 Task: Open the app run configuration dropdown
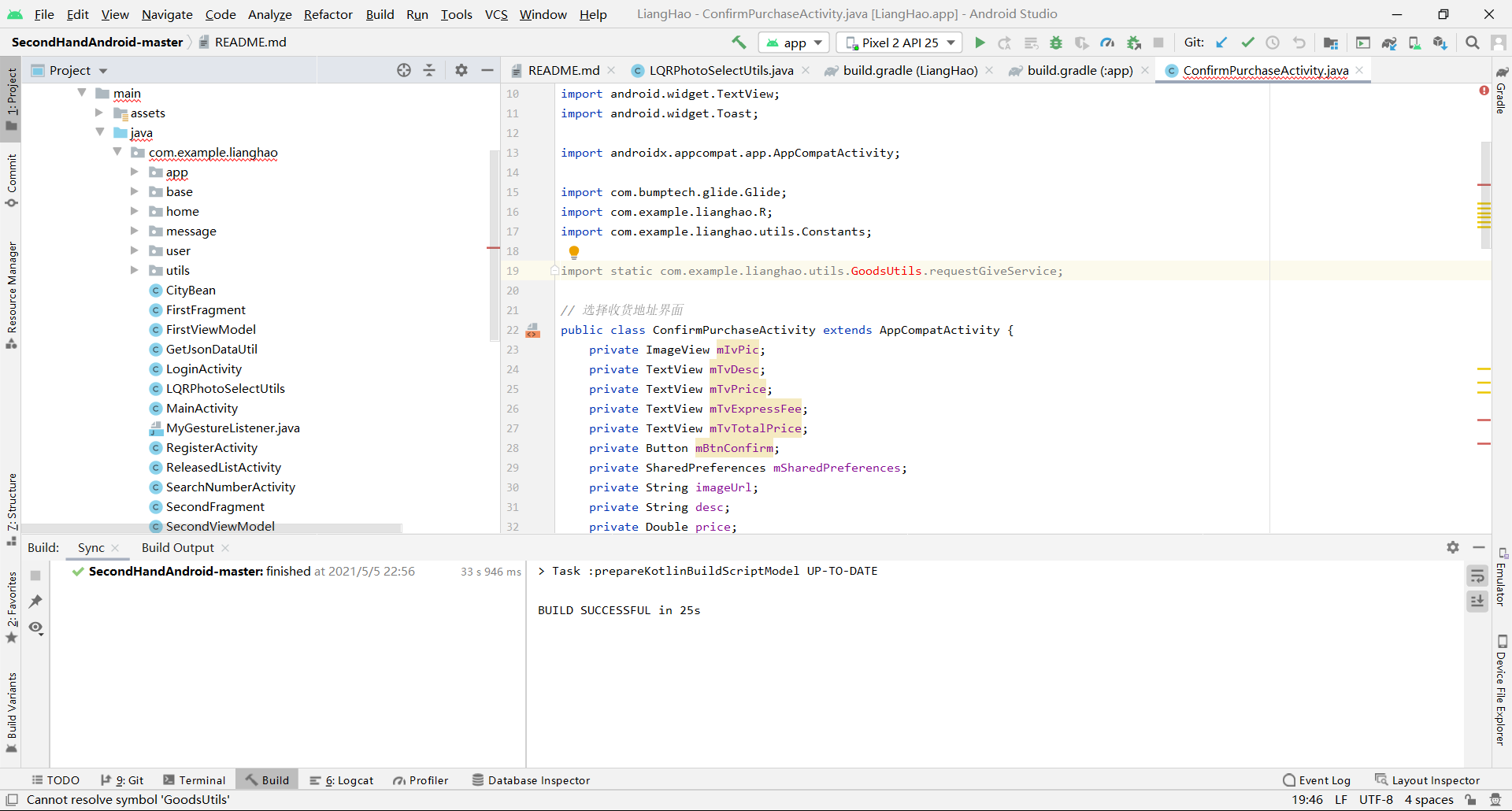tap(794, 43)
